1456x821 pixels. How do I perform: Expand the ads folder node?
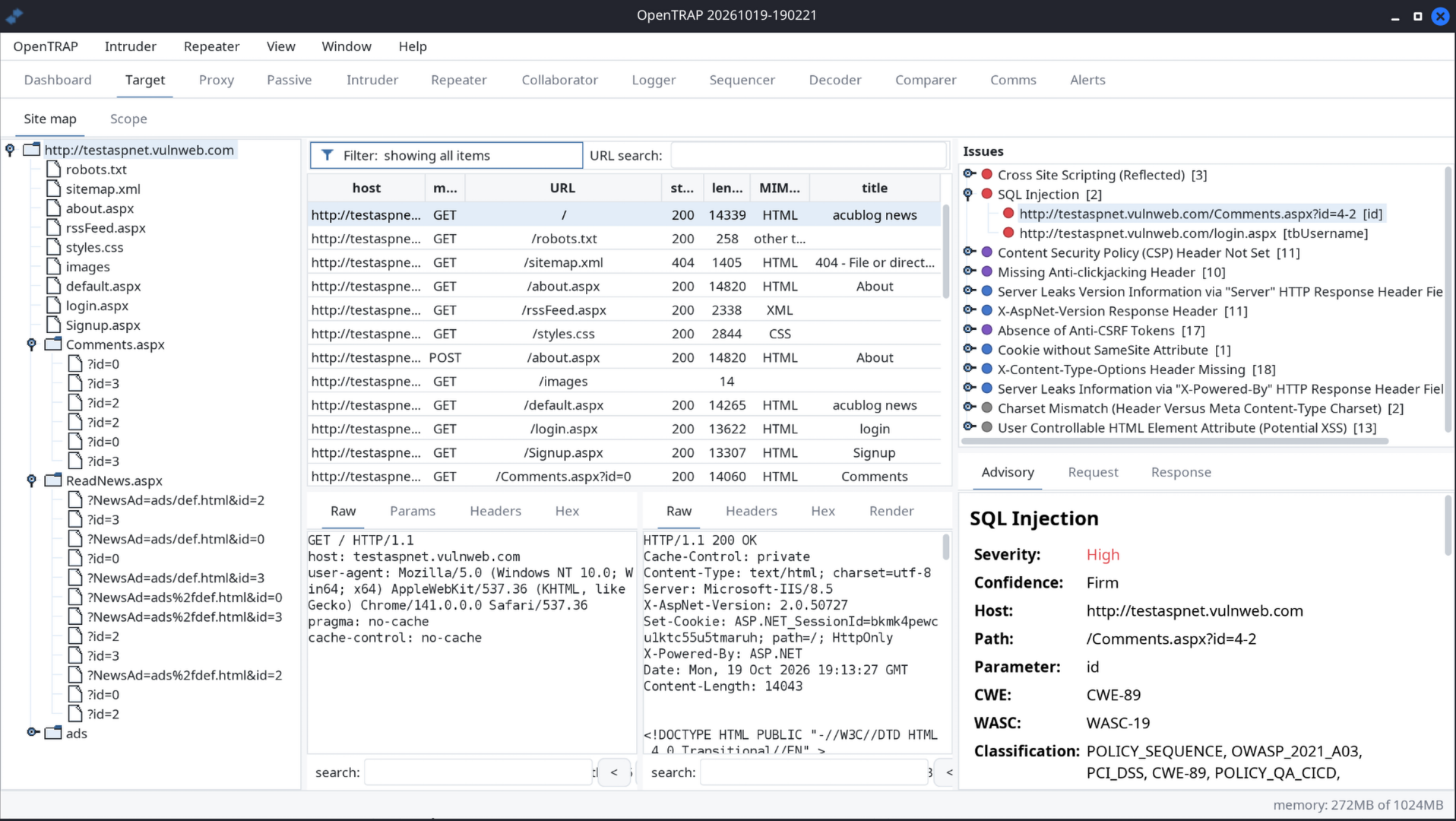tap(33, 732)
